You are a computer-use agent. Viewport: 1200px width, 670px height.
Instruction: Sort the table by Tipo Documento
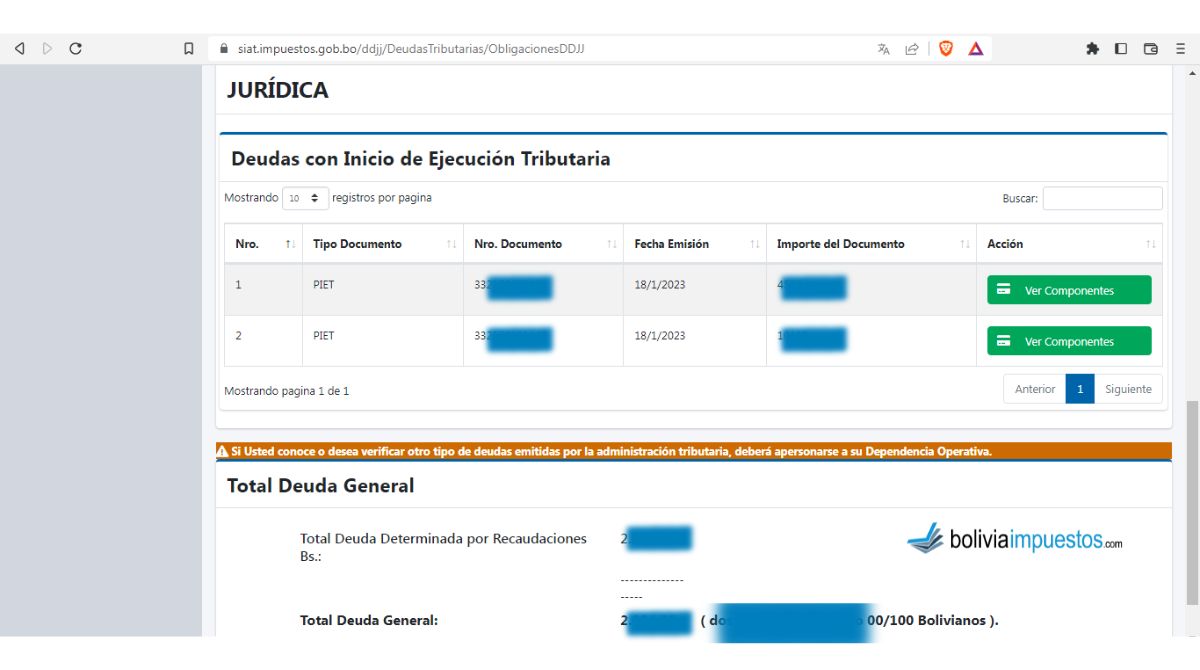382,244
